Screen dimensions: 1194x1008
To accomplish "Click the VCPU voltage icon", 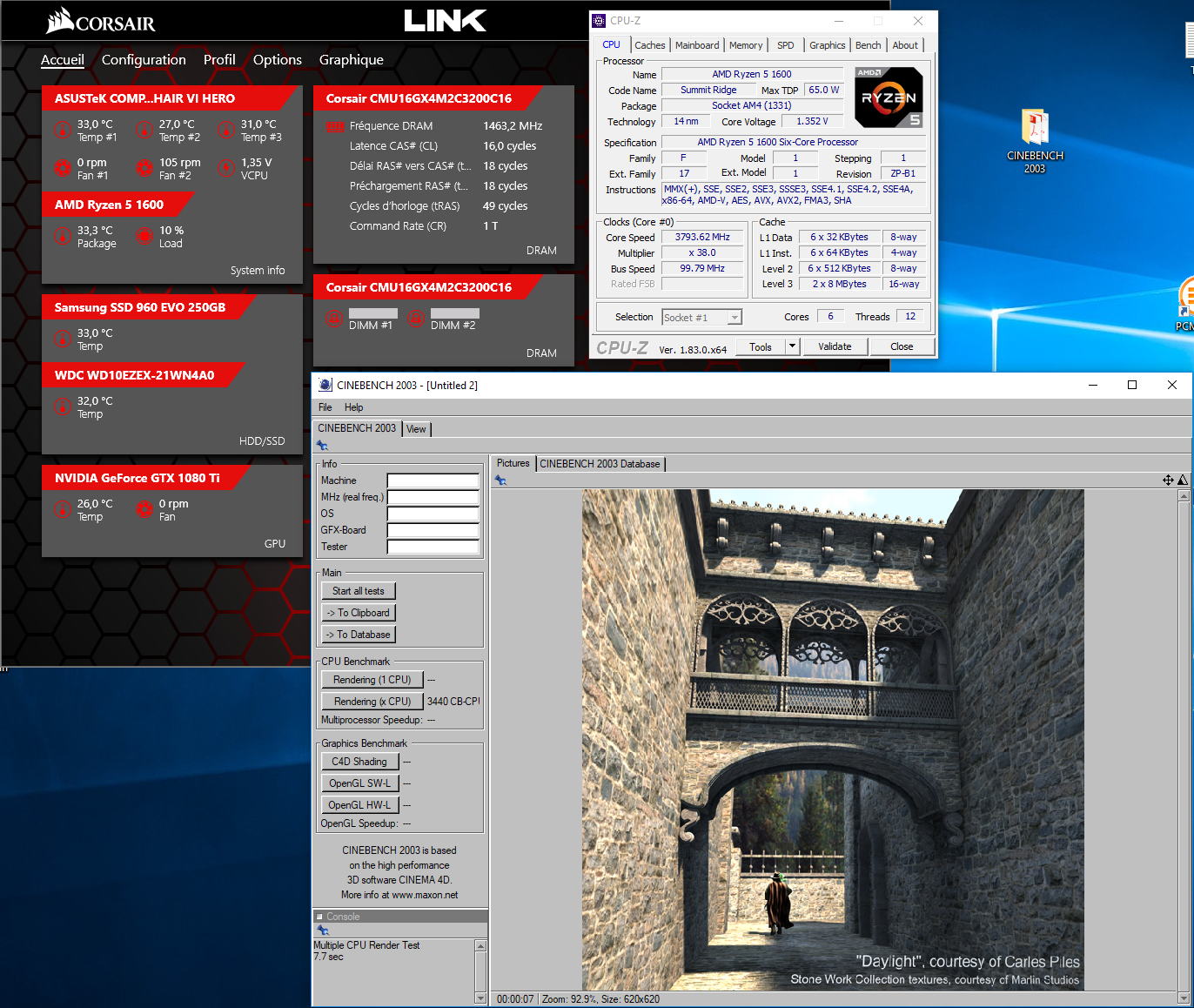I will (x=226, y=169).
